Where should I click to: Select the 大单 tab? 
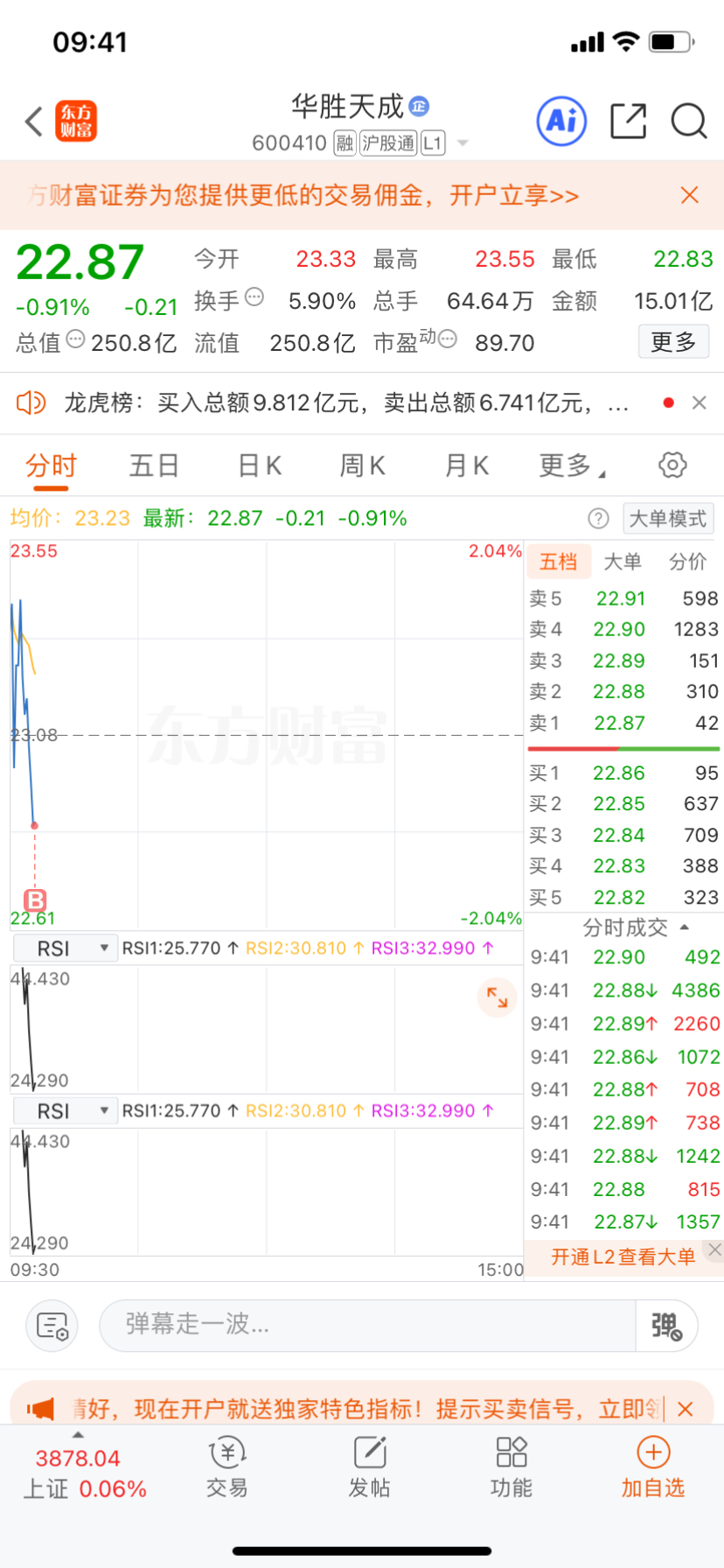(623, 561)
